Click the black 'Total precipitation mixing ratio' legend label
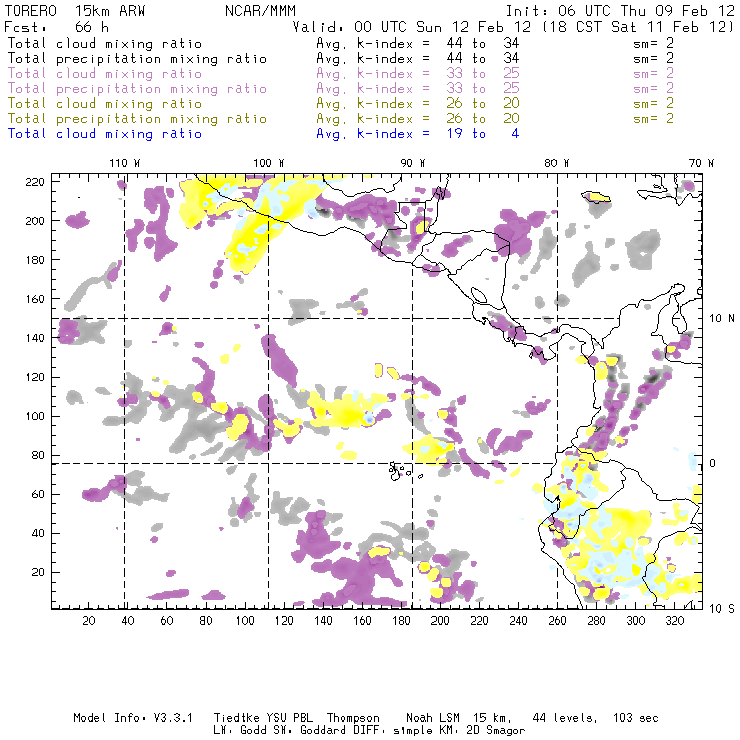This screenshot has height=740, width=740. (137, 59)
